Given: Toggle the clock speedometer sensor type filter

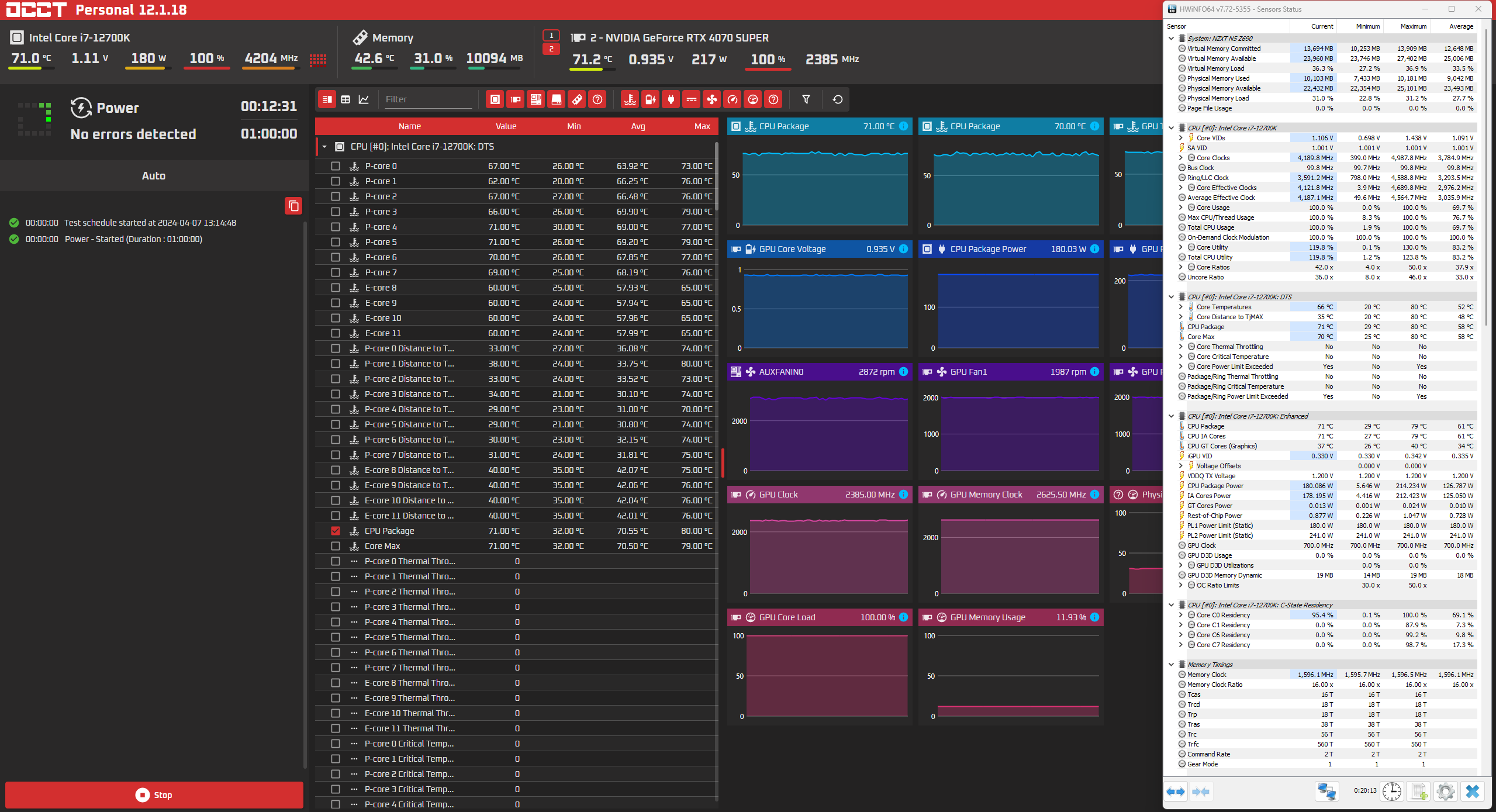Looking at the screenshot, I should coord(733,99).
